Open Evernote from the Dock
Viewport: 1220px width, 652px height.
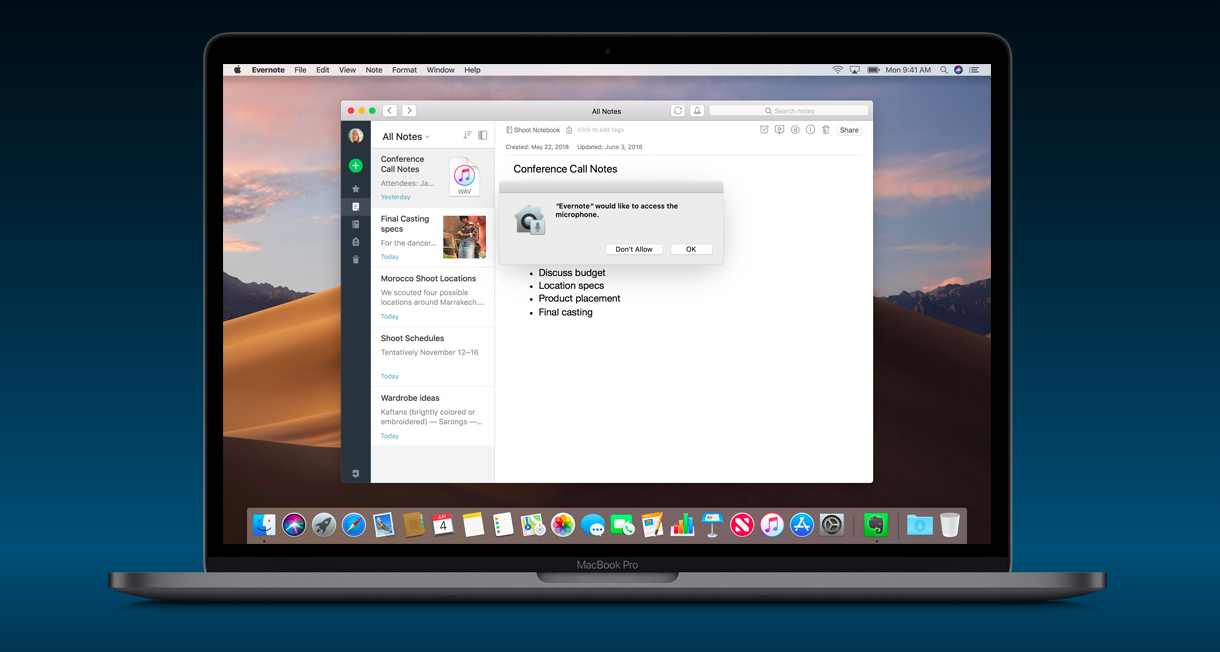tap(876, 524)
